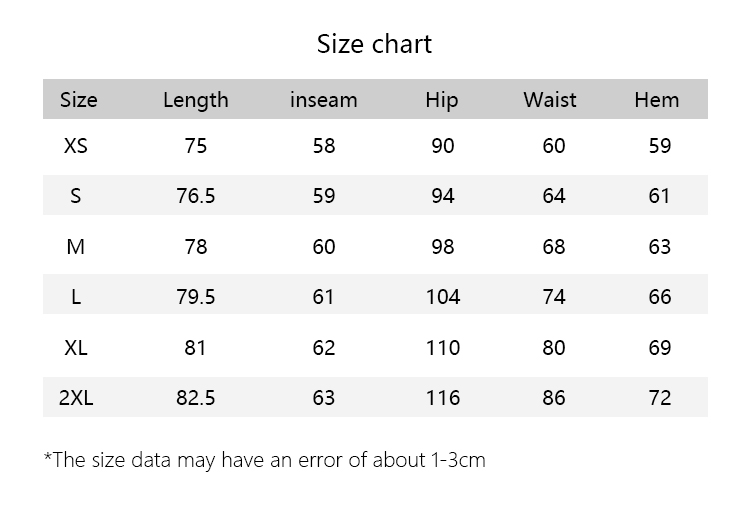Click the inseam column header

(324, 100)
